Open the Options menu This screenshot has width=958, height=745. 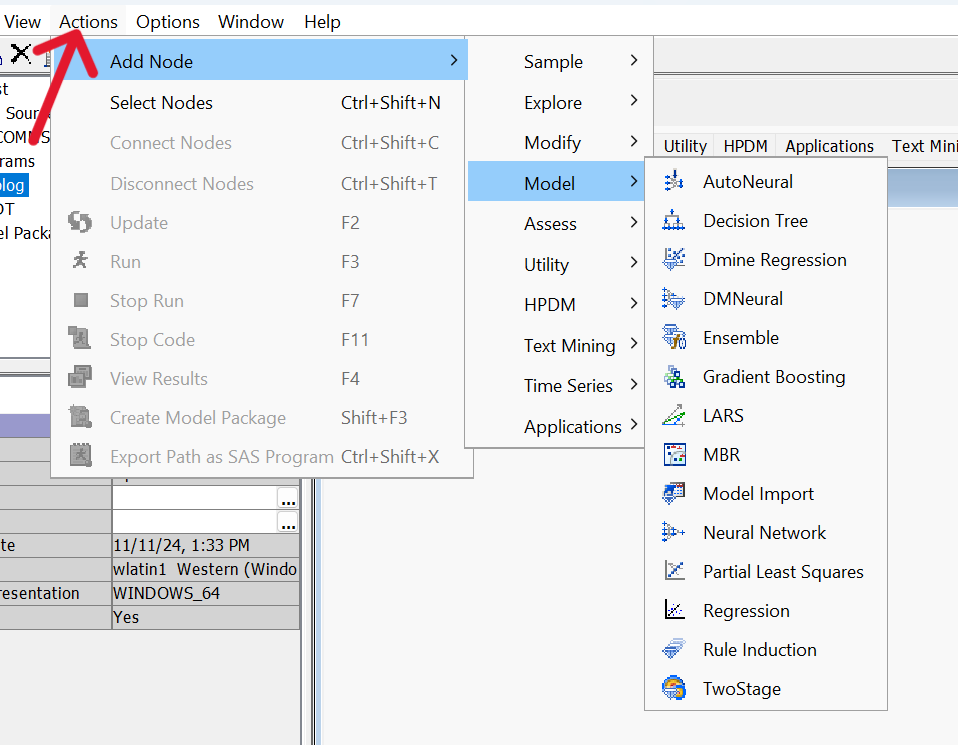coord(168,22)
